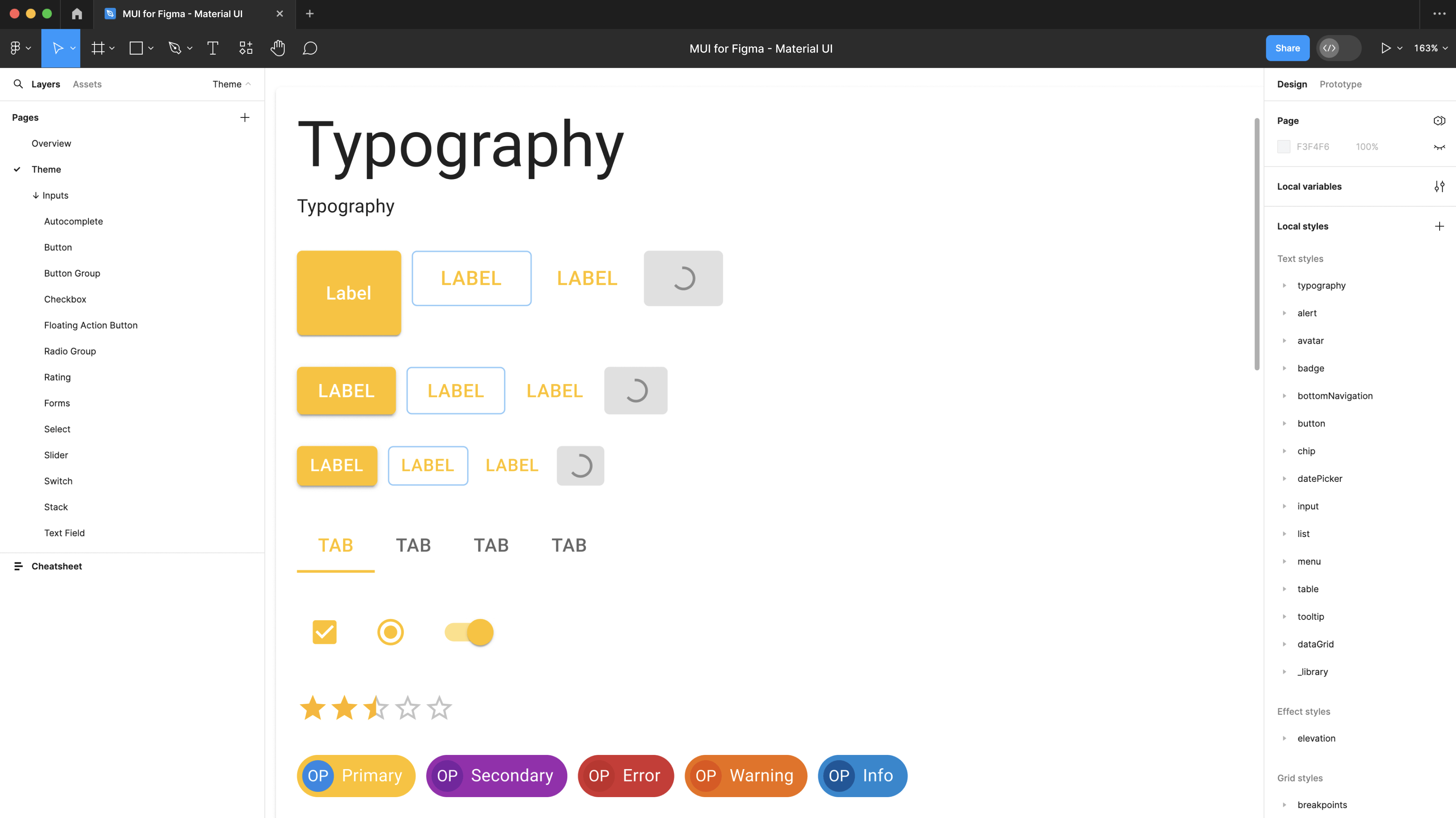The height and width of the screenshot is (818, 1456).
Task: Select the Frame tool in the toolbar
Action: [98, 48]
